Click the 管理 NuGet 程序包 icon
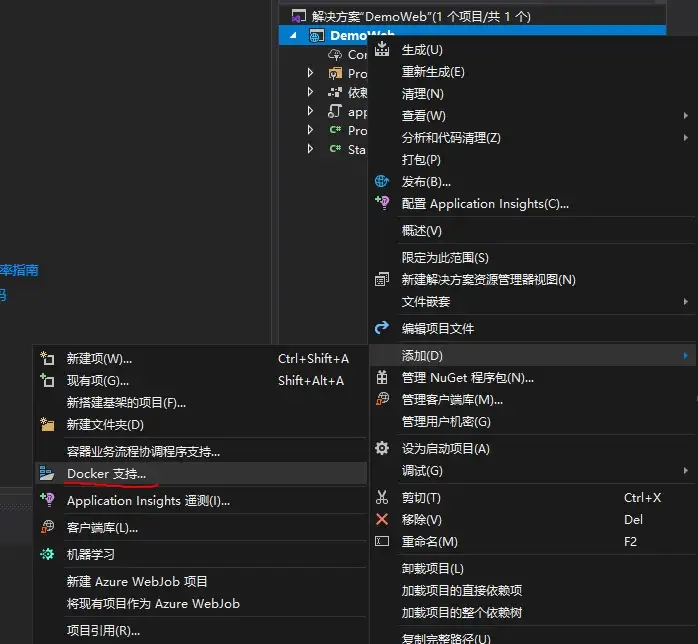 tap(382, 377)
